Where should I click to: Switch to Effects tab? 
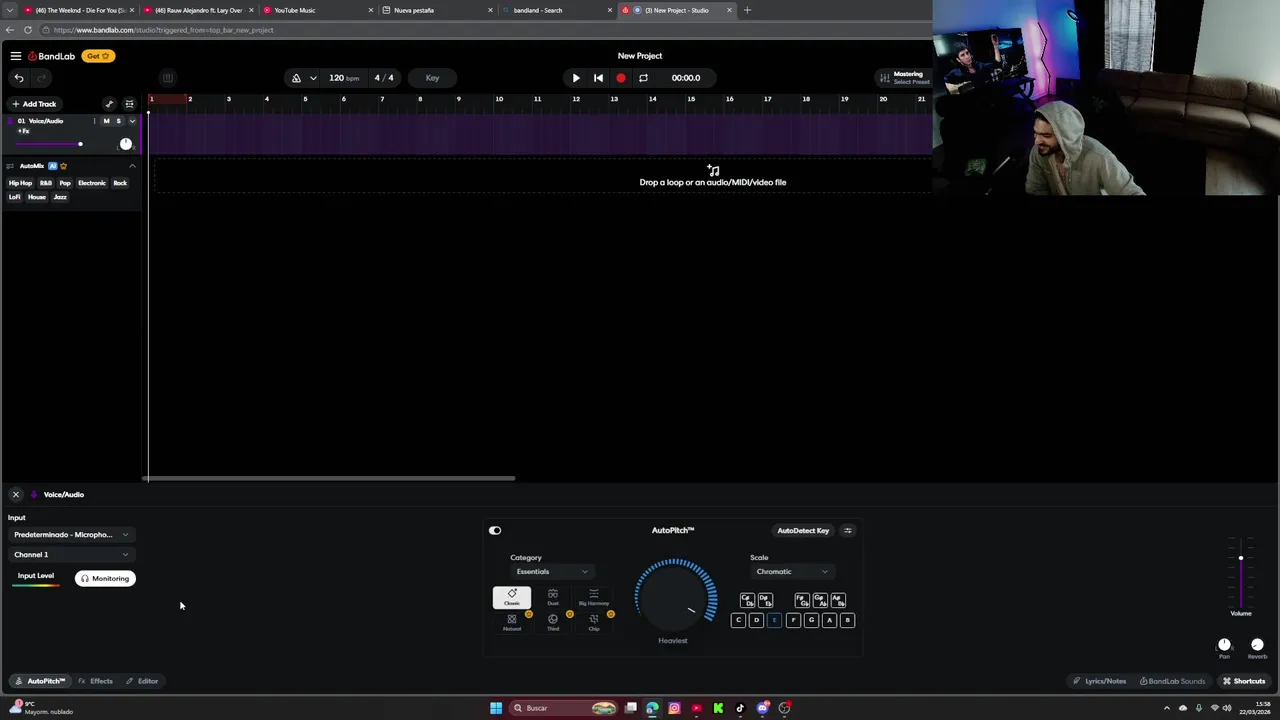pyautogui.click(x=96, y=682)
